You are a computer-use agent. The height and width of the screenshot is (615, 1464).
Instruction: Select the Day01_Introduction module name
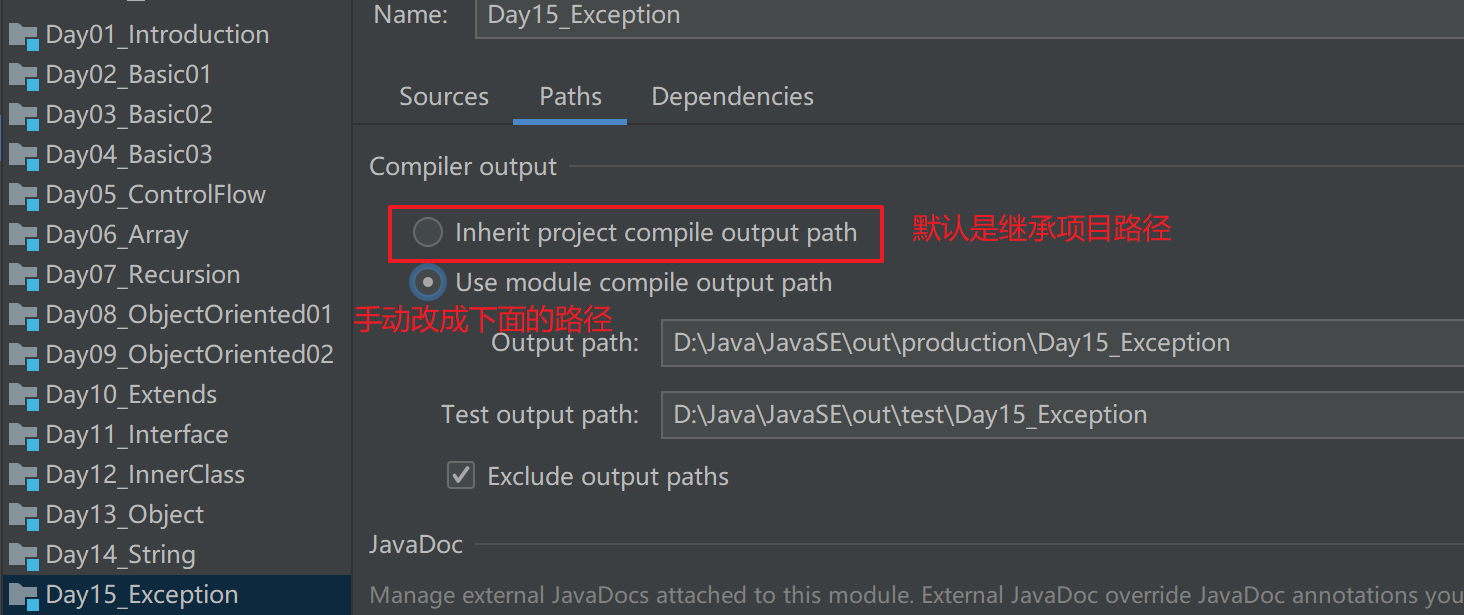click(x=157, y=35)
